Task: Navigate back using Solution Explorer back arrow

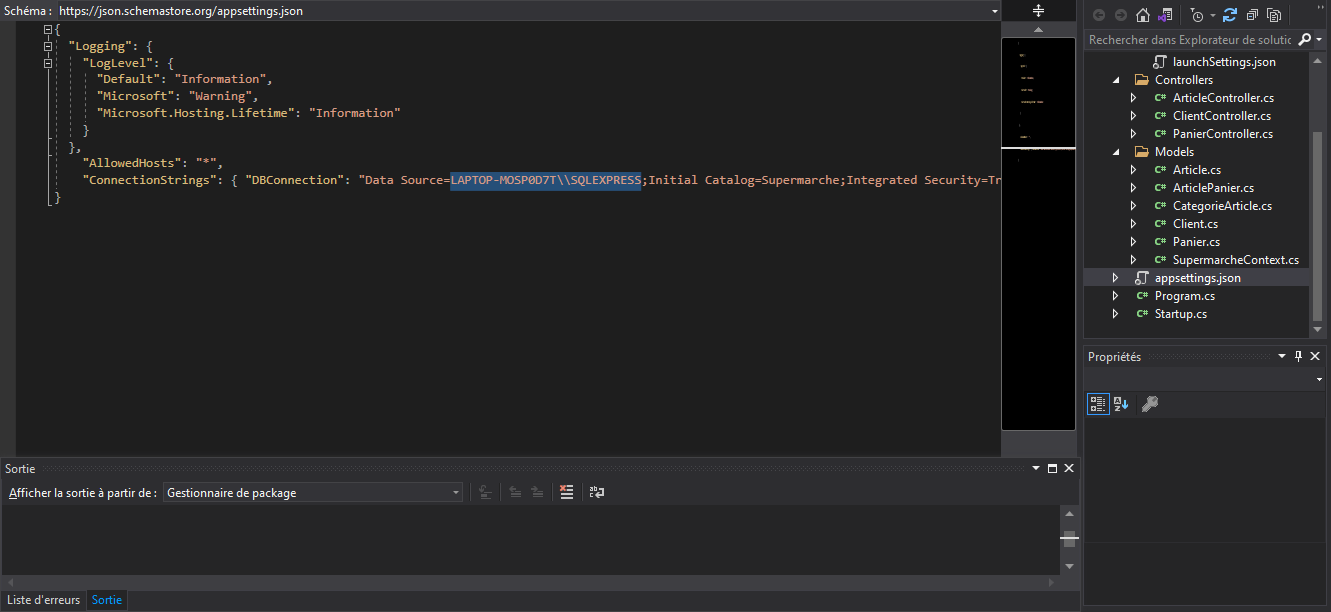Action: click(1100, 15)
